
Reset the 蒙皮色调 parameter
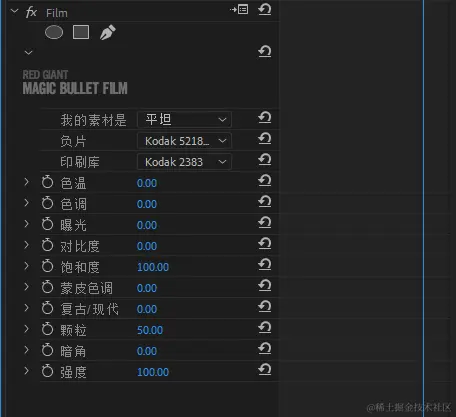point(265,286)
